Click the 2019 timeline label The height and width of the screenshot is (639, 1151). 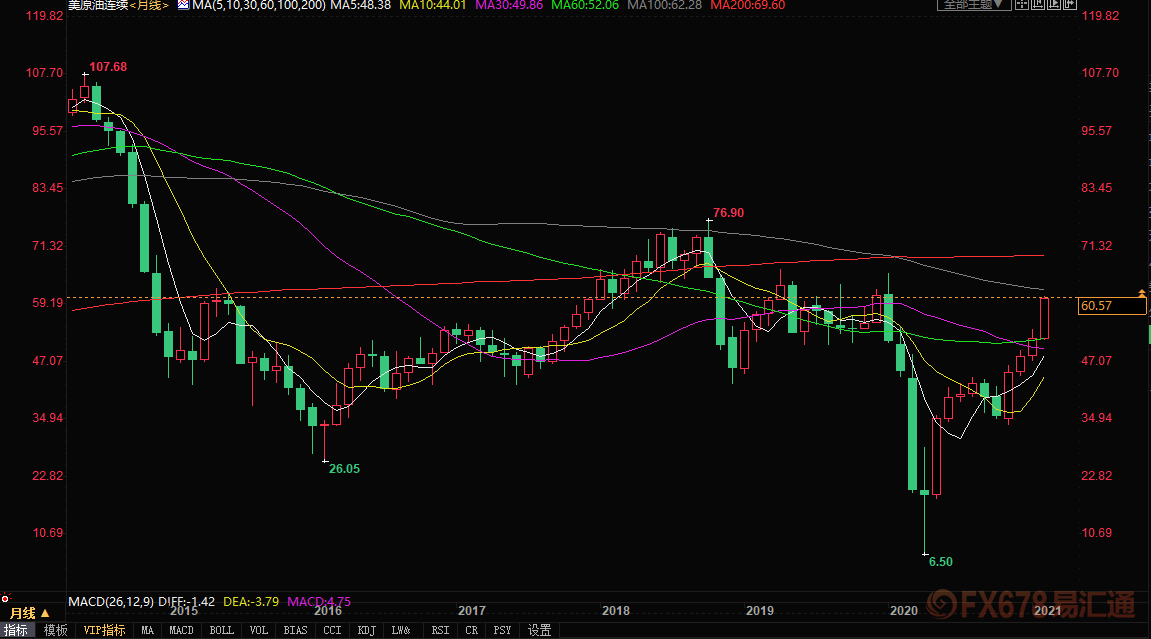point(760,610)
